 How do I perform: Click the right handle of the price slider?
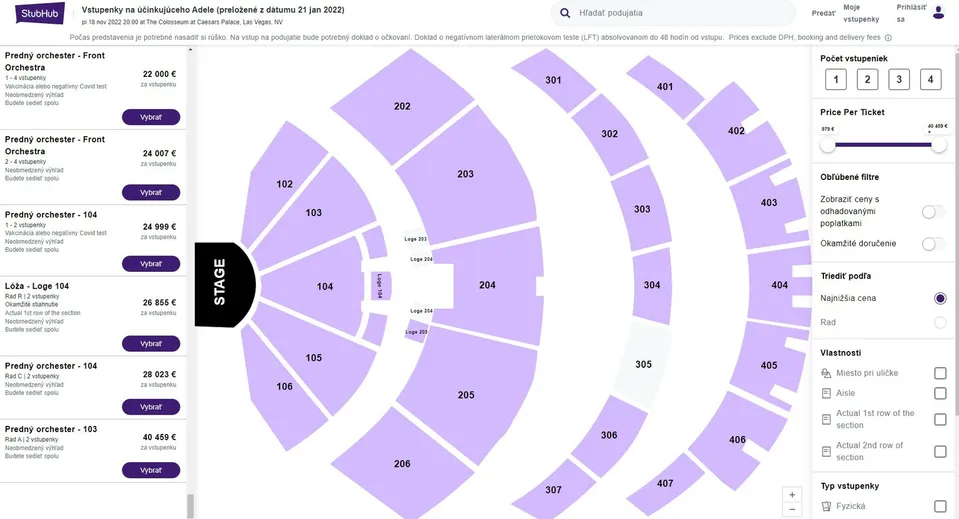click(x=938, y=145)
